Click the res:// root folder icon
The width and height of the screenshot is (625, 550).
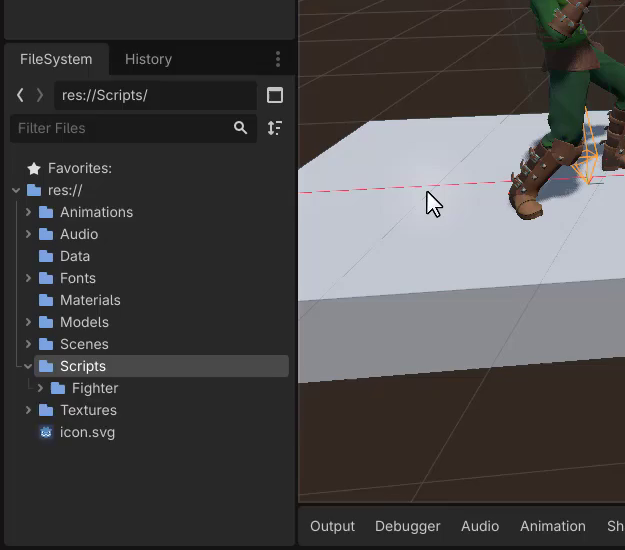point(34,190)
